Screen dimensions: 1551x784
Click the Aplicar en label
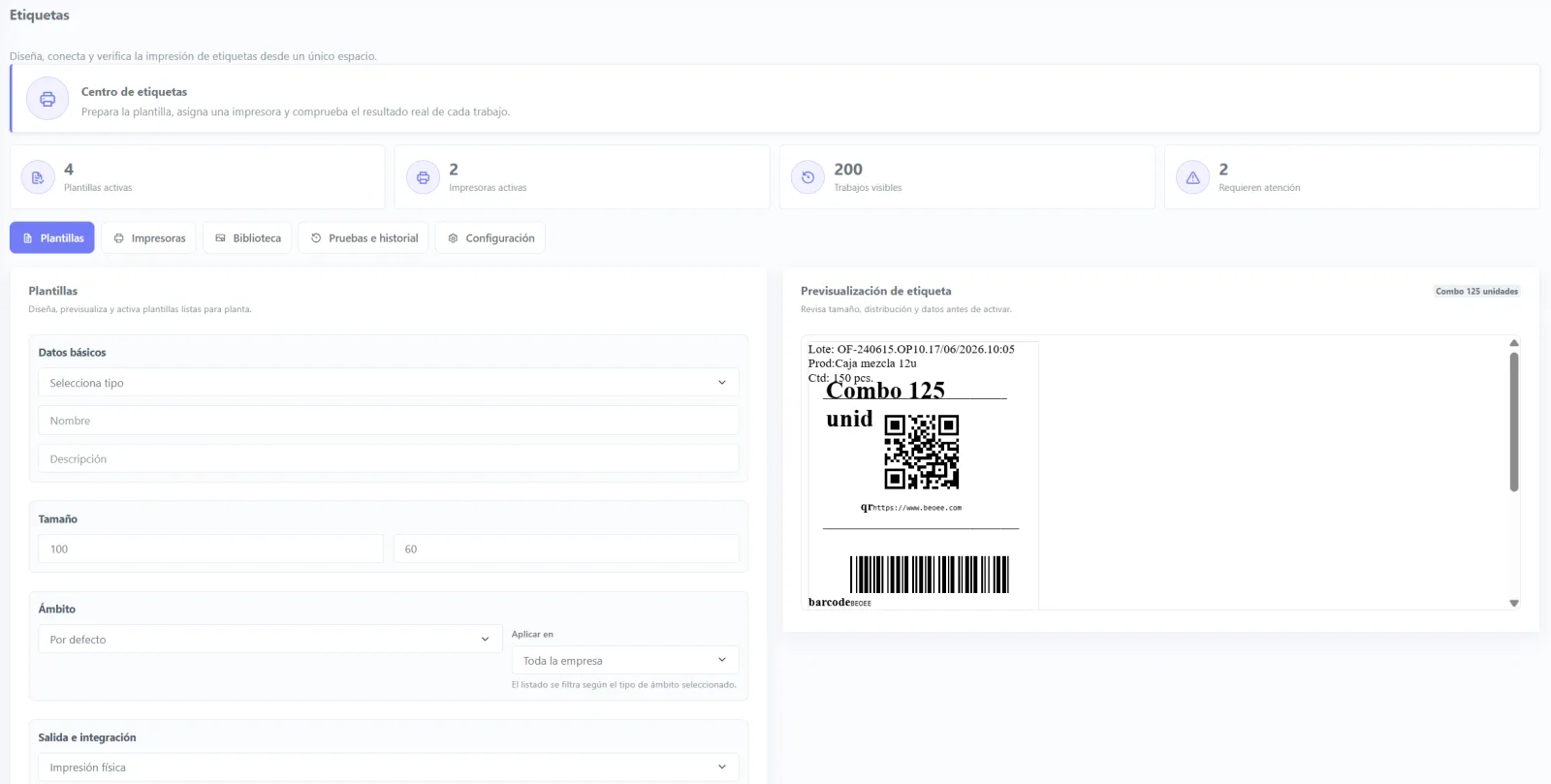[532, 635]
